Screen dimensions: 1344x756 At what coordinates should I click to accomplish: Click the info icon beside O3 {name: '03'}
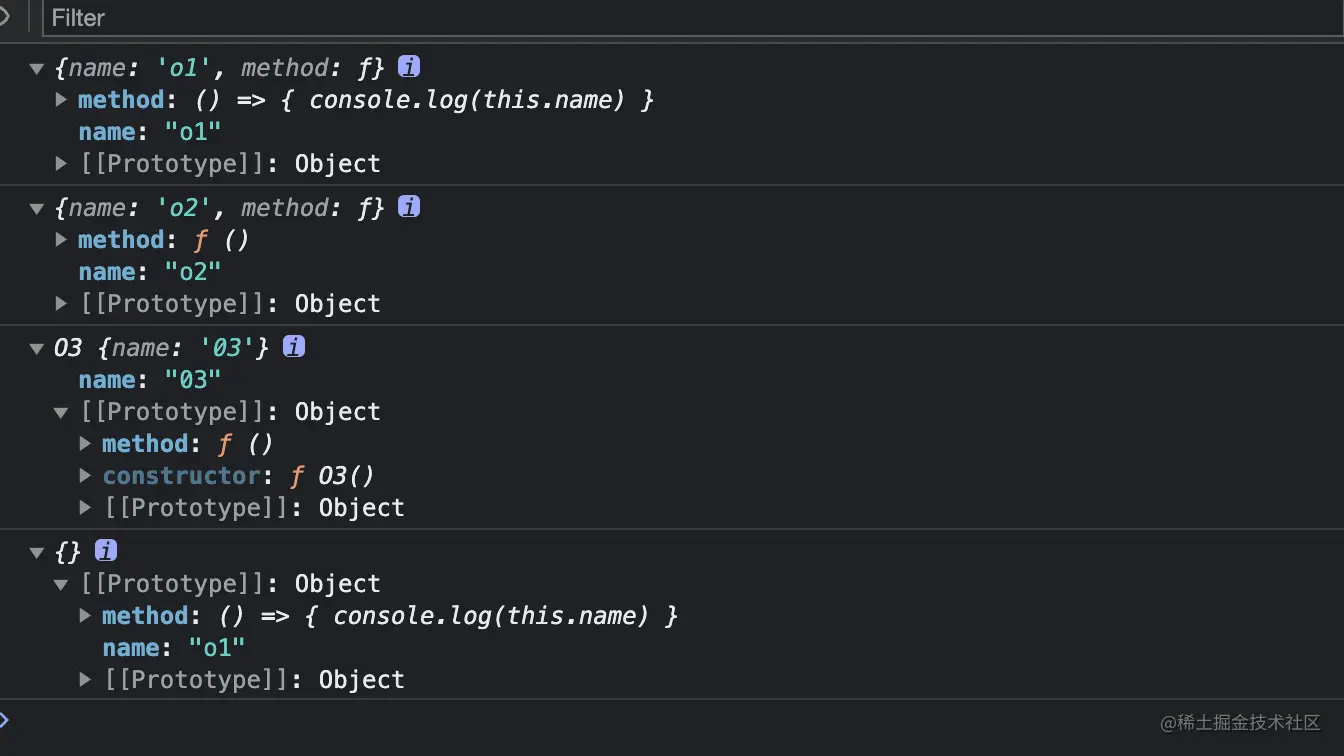click(294, 347)
